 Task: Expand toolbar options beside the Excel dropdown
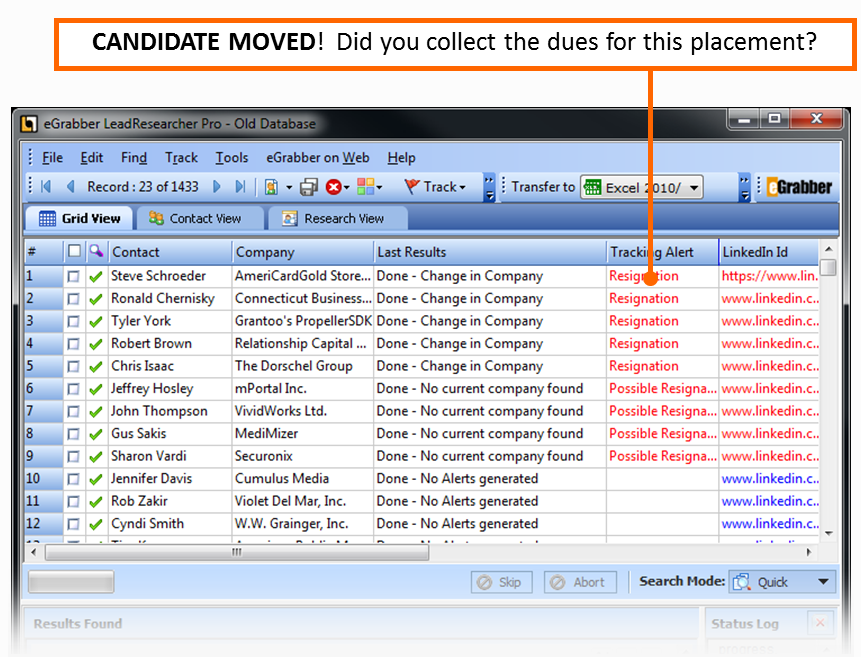tap(744, 188)
